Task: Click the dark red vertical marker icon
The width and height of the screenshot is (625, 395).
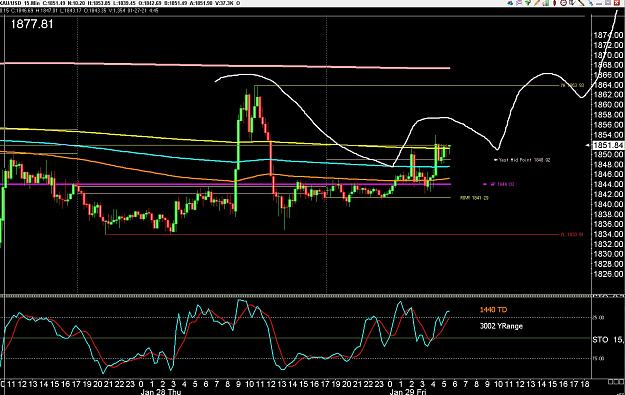Action: 554,3
